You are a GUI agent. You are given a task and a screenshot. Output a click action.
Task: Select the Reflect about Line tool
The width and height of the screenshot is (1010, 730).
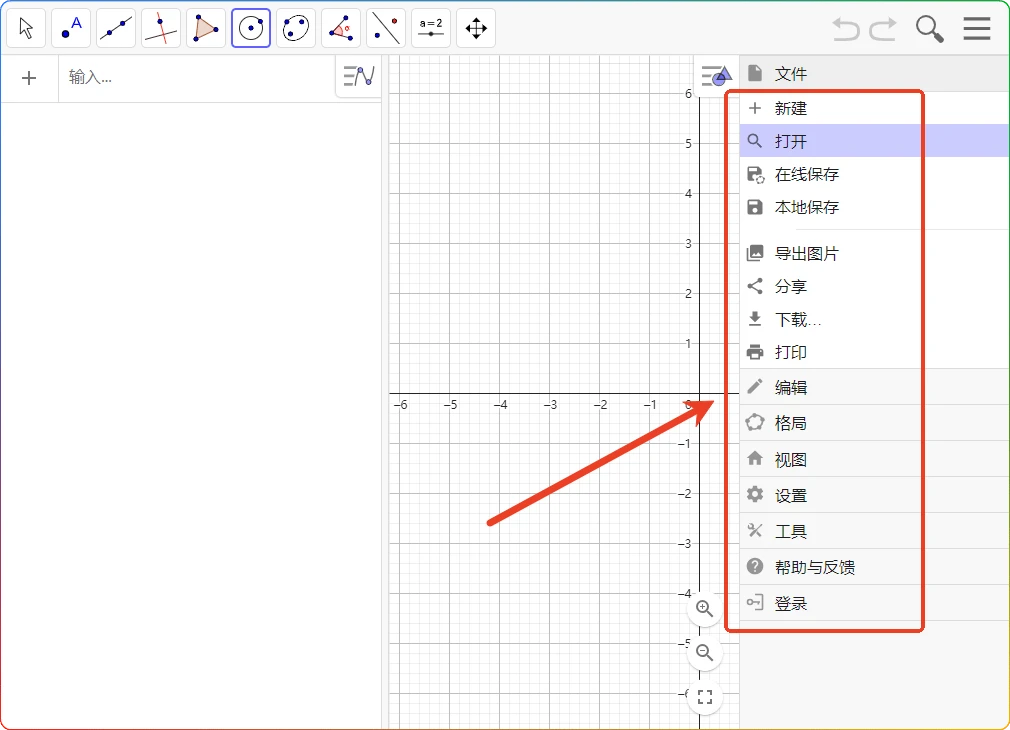(385, 28)
